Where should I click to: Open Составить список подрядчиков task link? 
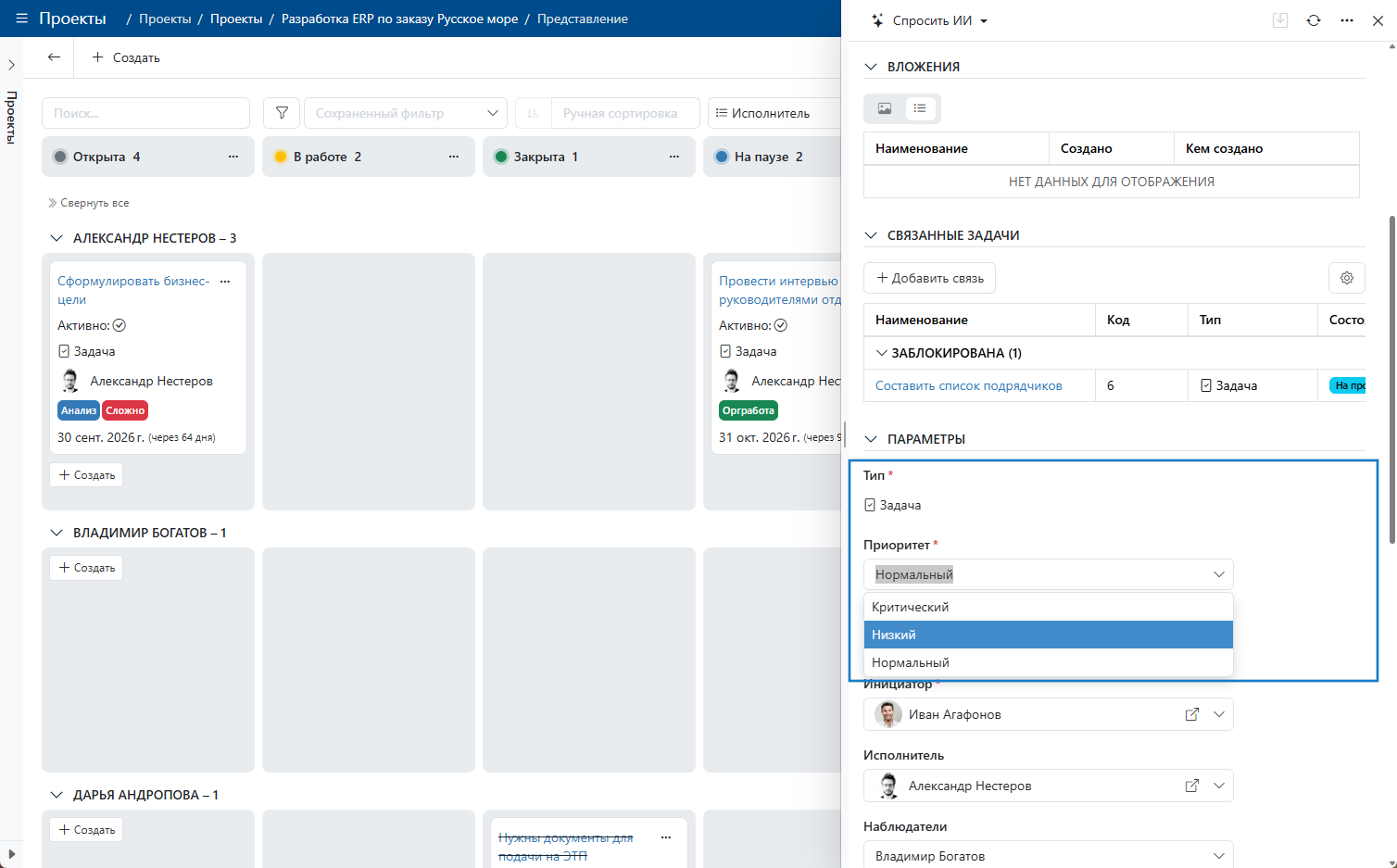click(969, 385)
